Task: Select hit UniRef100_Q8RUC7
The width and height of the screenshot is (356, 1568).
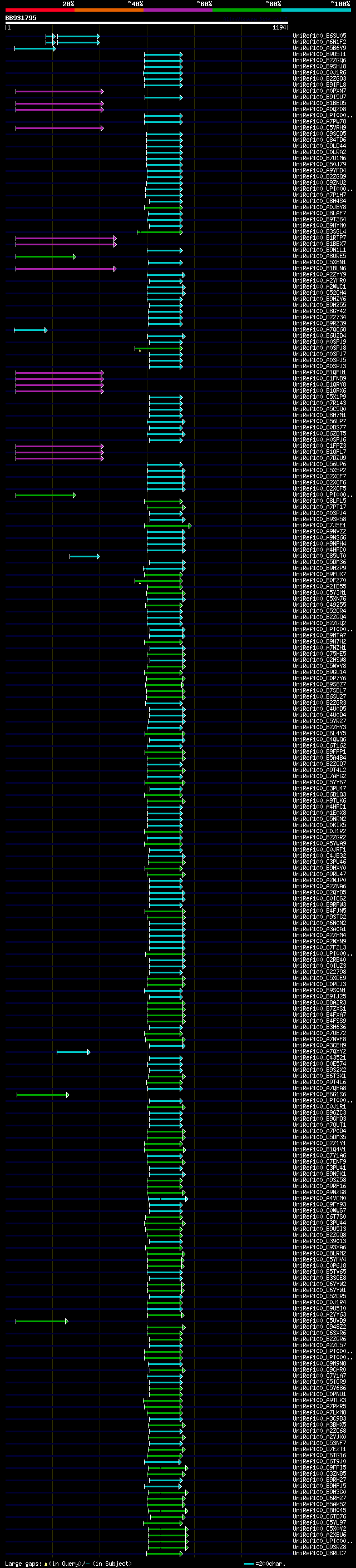Action: 319,1553
